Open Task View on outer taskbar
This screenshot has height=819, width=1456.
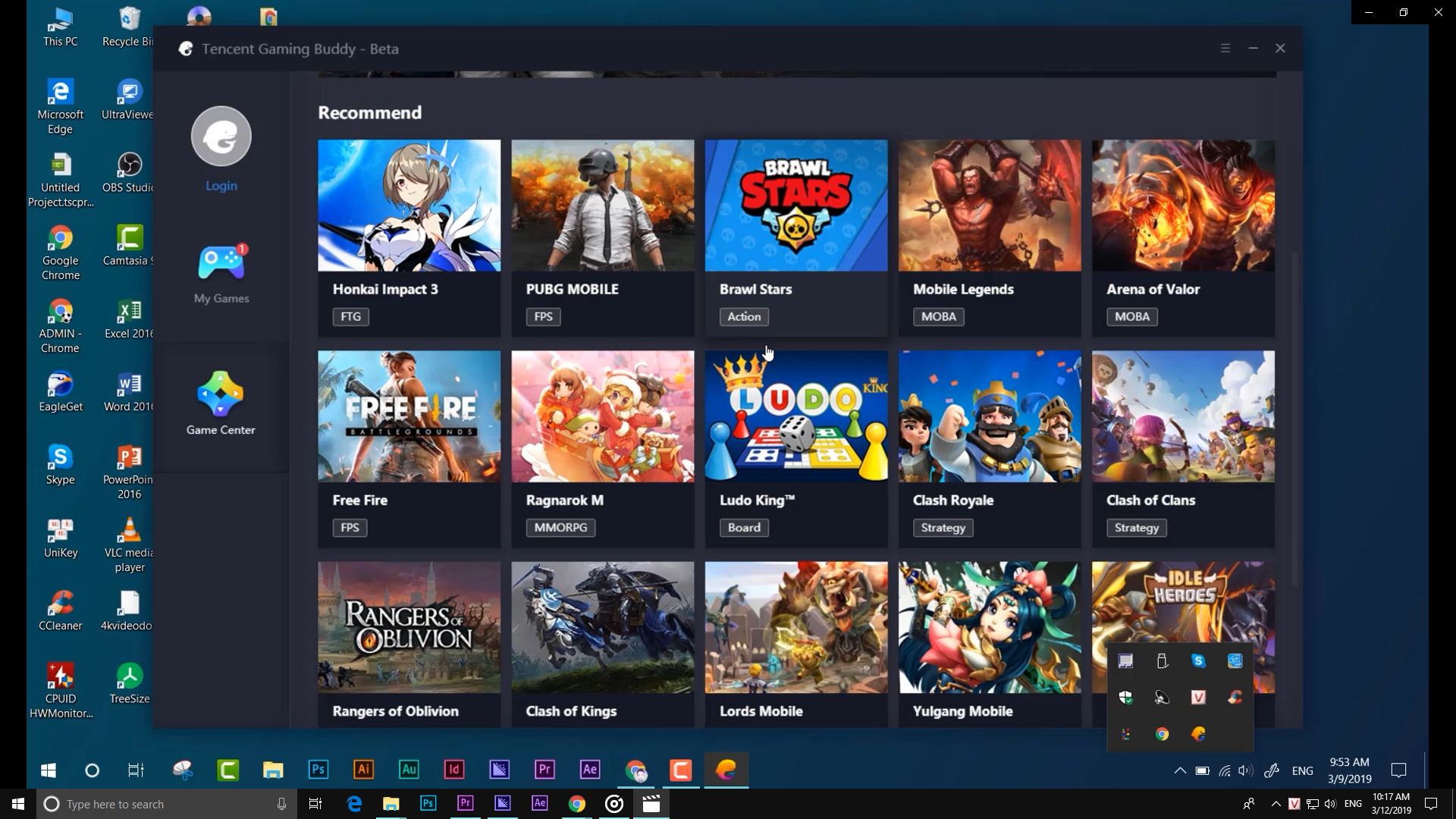[315, 804]
